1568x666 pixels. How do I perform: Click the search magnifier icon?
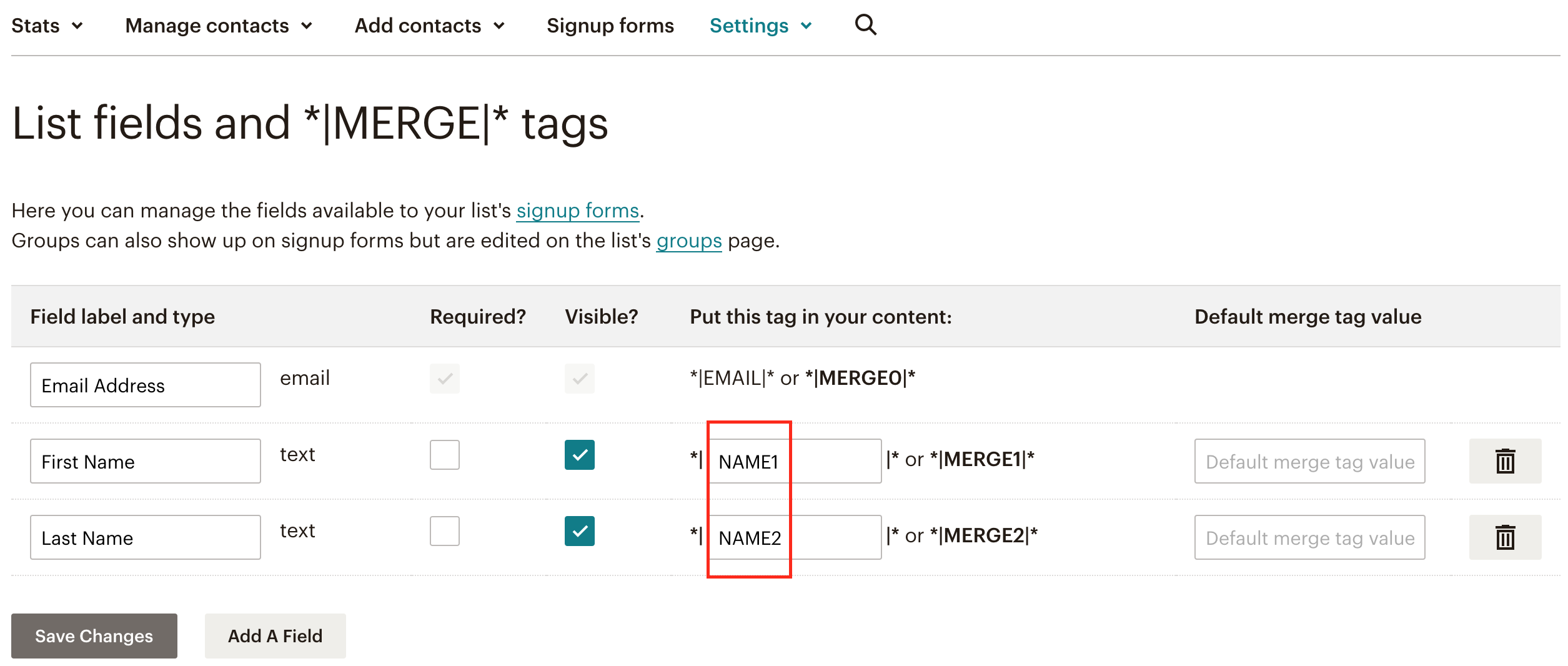pyautogui.click(x=865, y=25)
